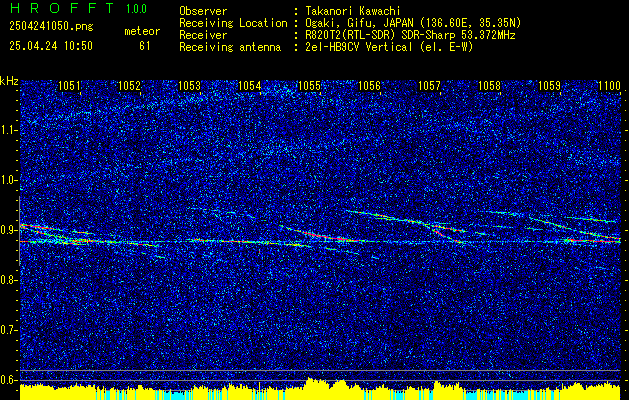Screen dimensions: 629x400
Task: Click the red echo trace below 1057
Action: (445, 235)
